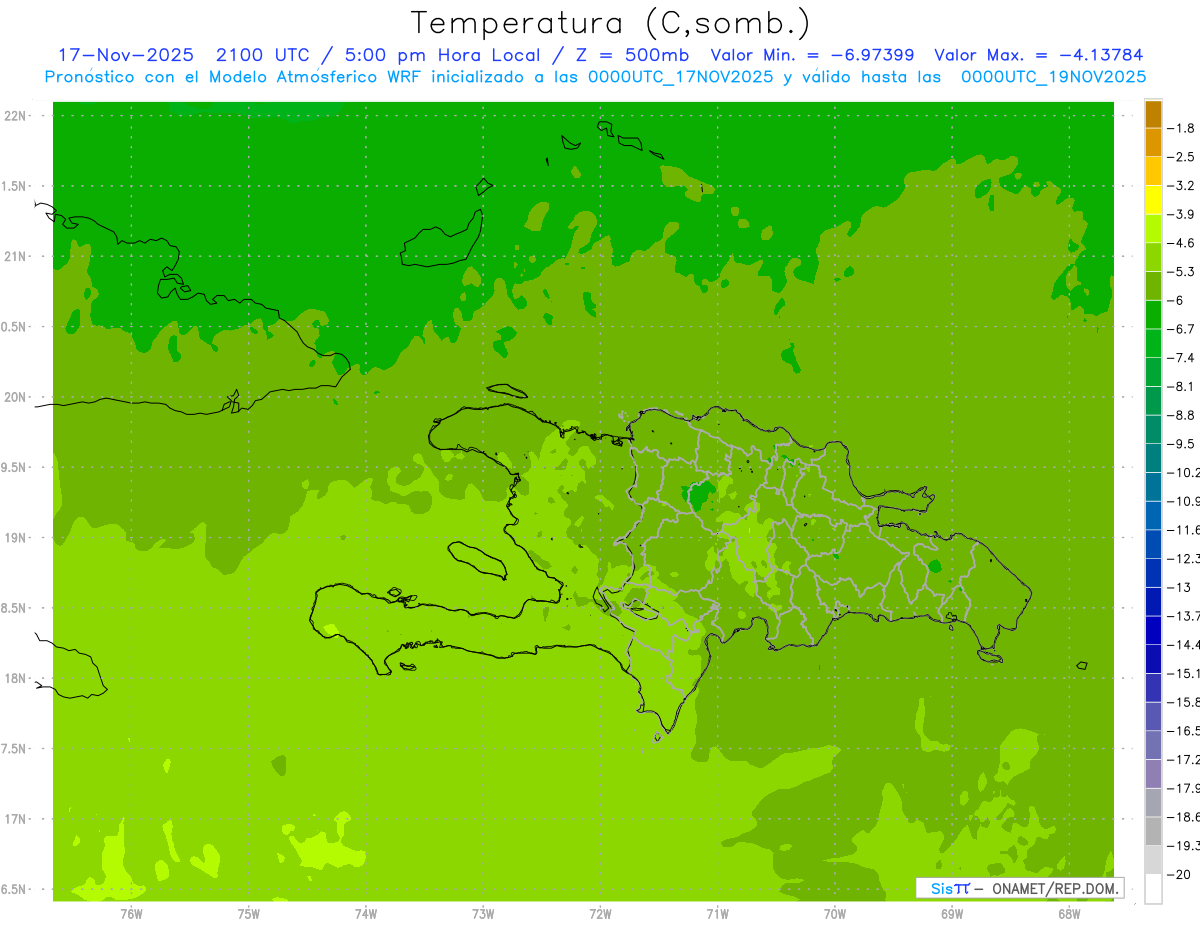Click the '68W' longitude label

coord(1069,913)
